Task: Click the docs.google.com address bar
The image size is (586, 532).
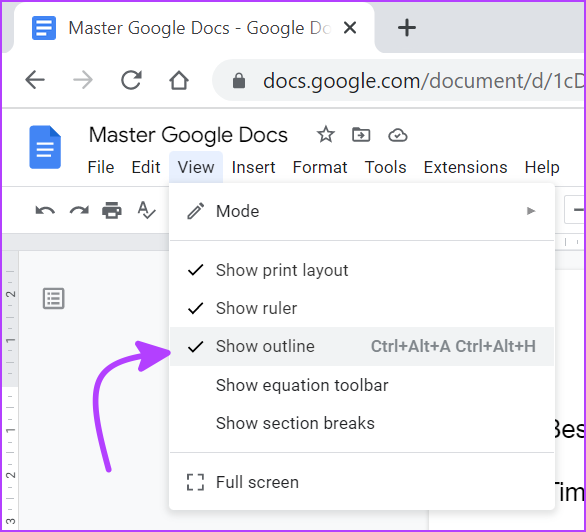Action: click(x=398, y=80)
